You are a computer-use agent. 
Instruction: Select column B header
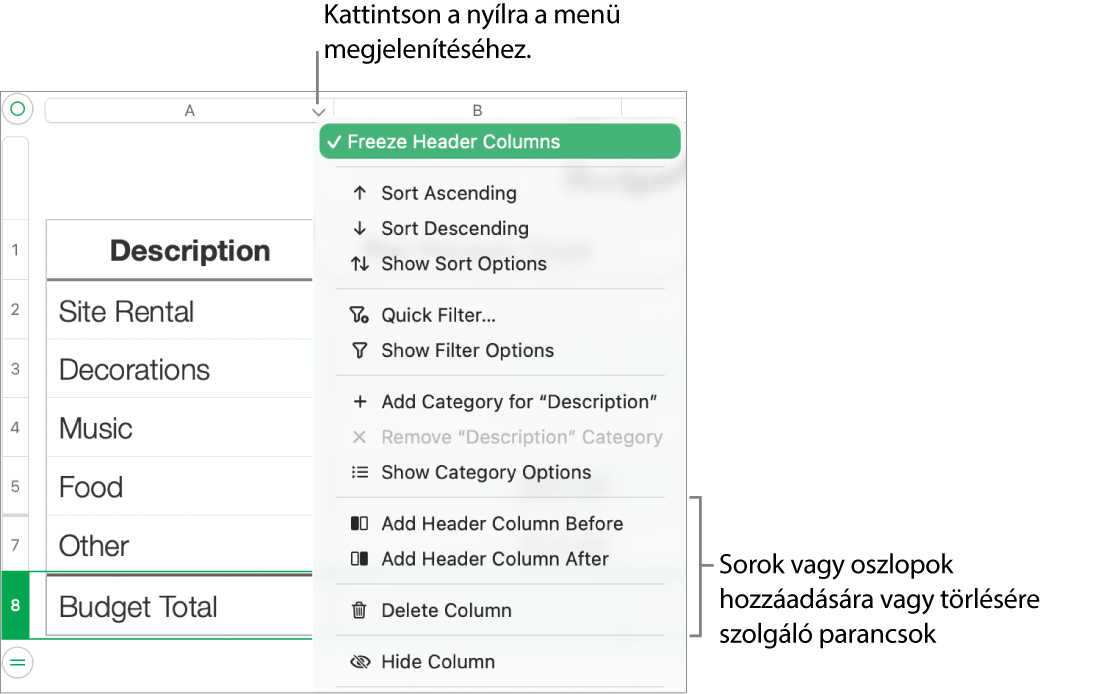(x=477, y=110)
